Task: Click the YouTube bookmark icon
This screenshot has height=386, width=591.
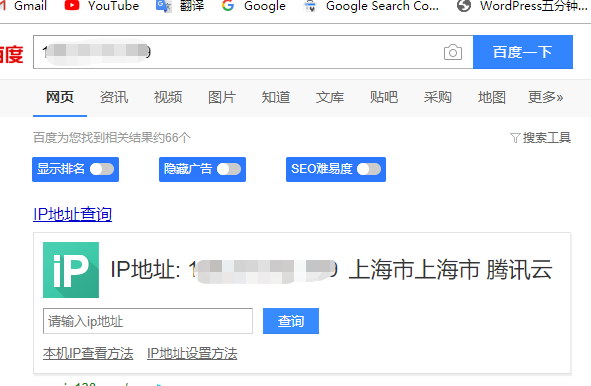Action: 72,5
